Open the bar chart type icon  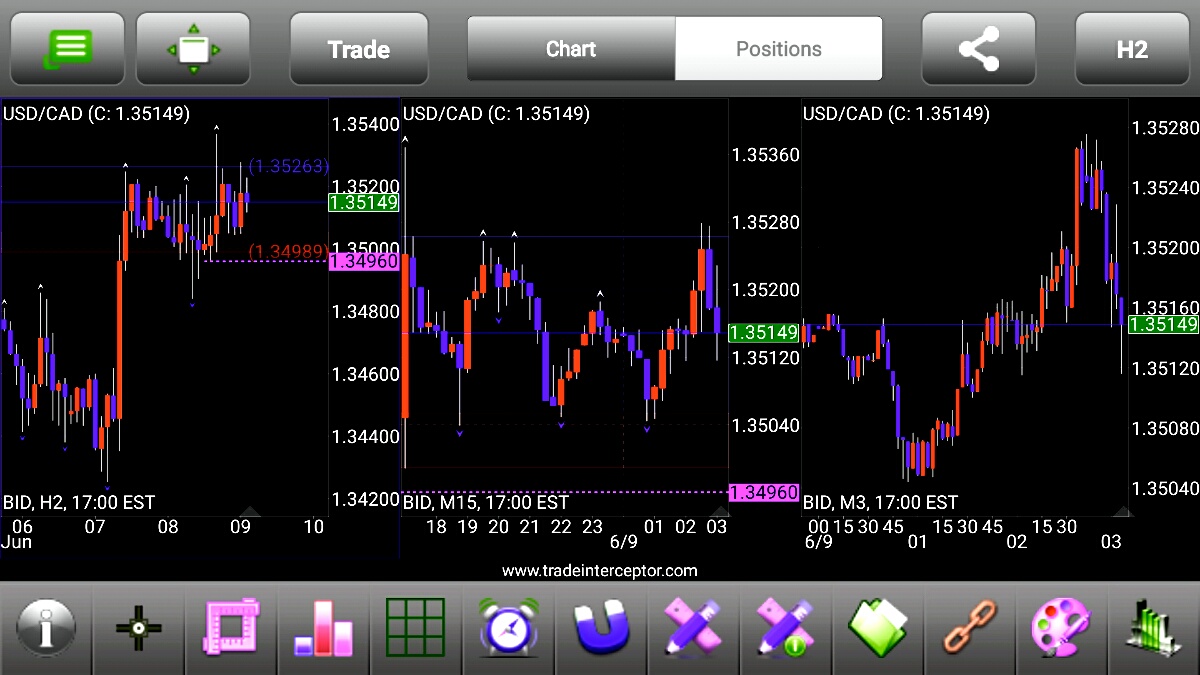(x=323, y=628)
